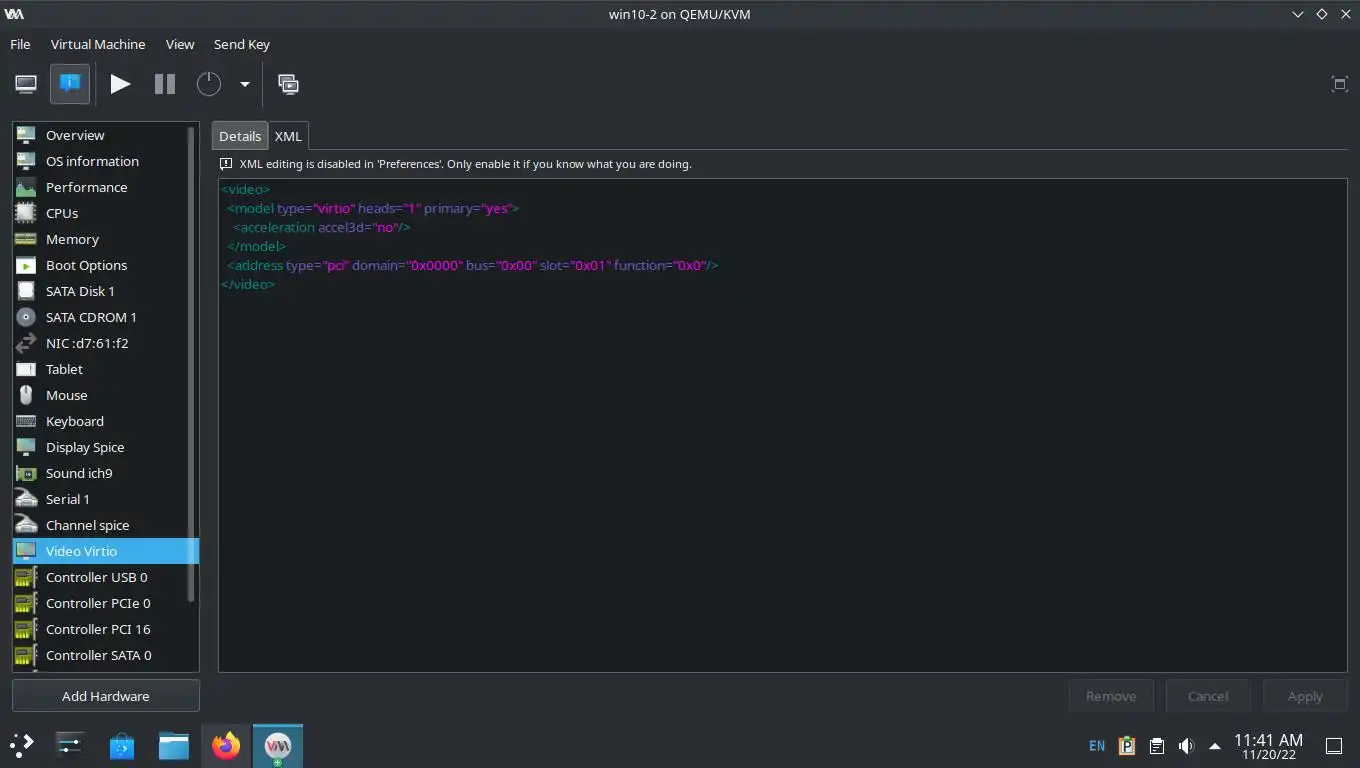This screenshot has height=768, width=1360.
Task: Open file manager from taskbar
Action: click(x=174, y=745)
